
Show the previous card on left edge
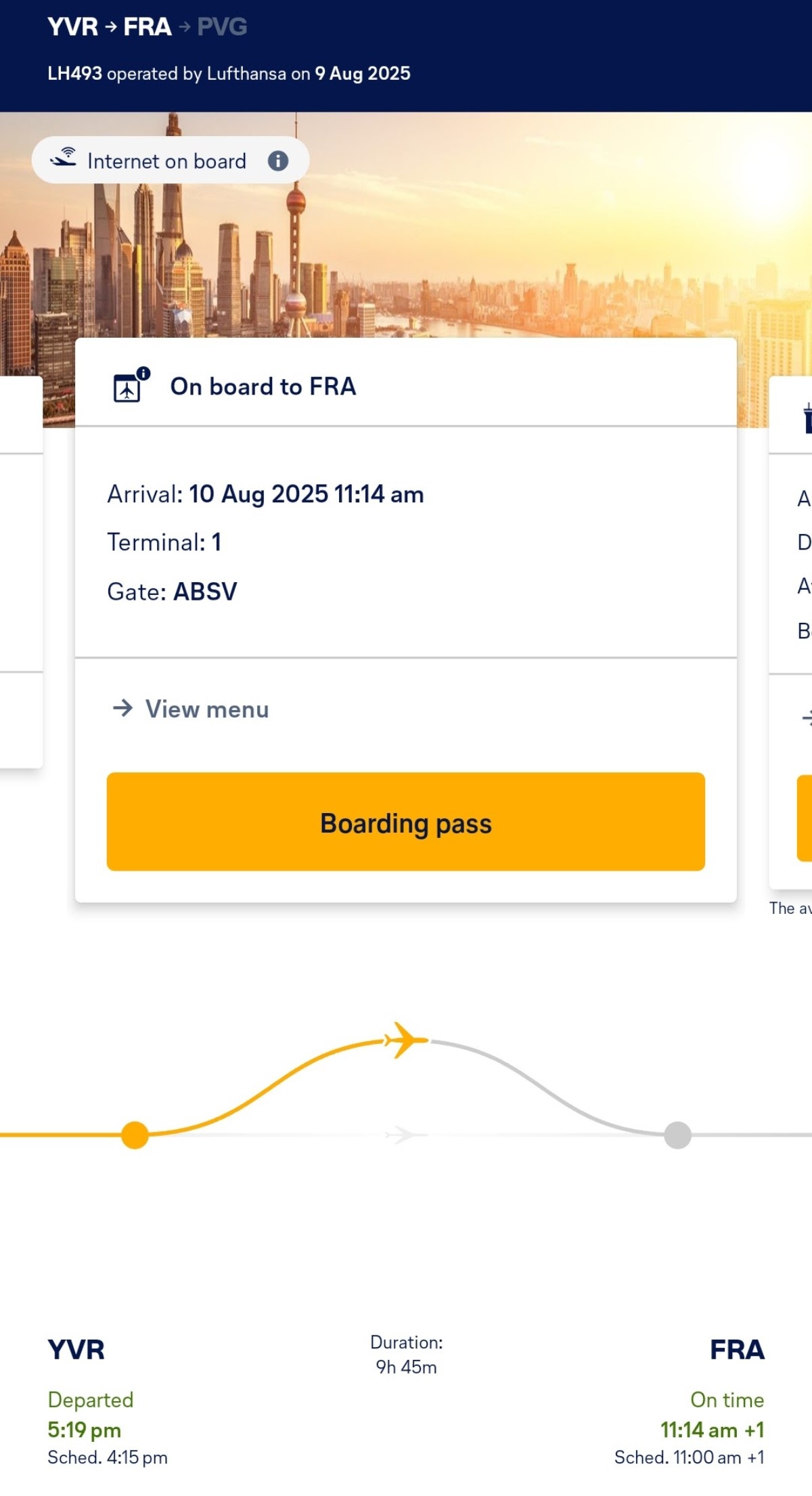click(x=21, y=572)
